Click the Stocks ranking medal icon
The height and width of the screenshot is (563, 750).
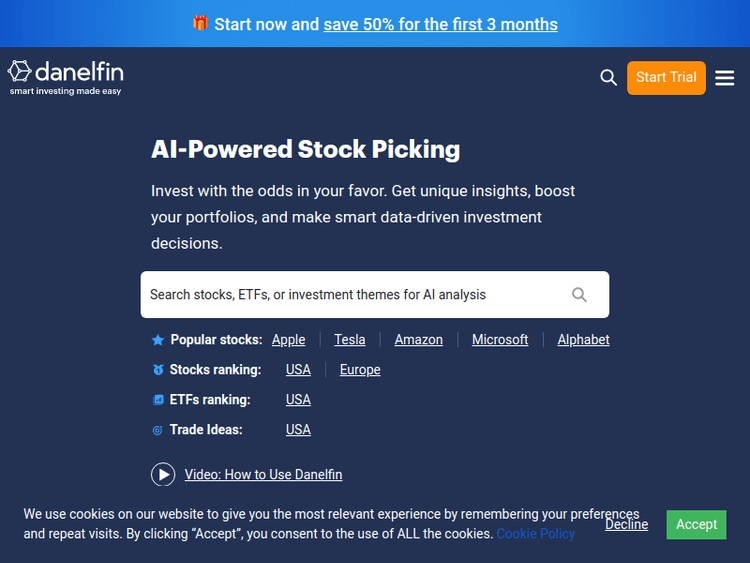point(158,370)
